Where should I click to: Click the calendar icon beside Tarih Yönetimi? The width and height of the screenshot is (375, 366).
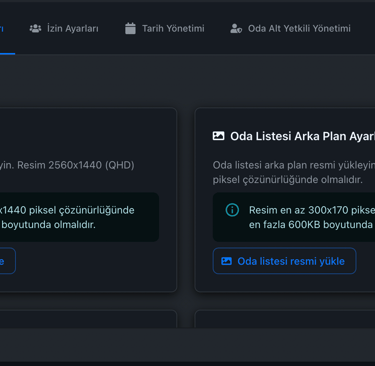coord(130,29)
